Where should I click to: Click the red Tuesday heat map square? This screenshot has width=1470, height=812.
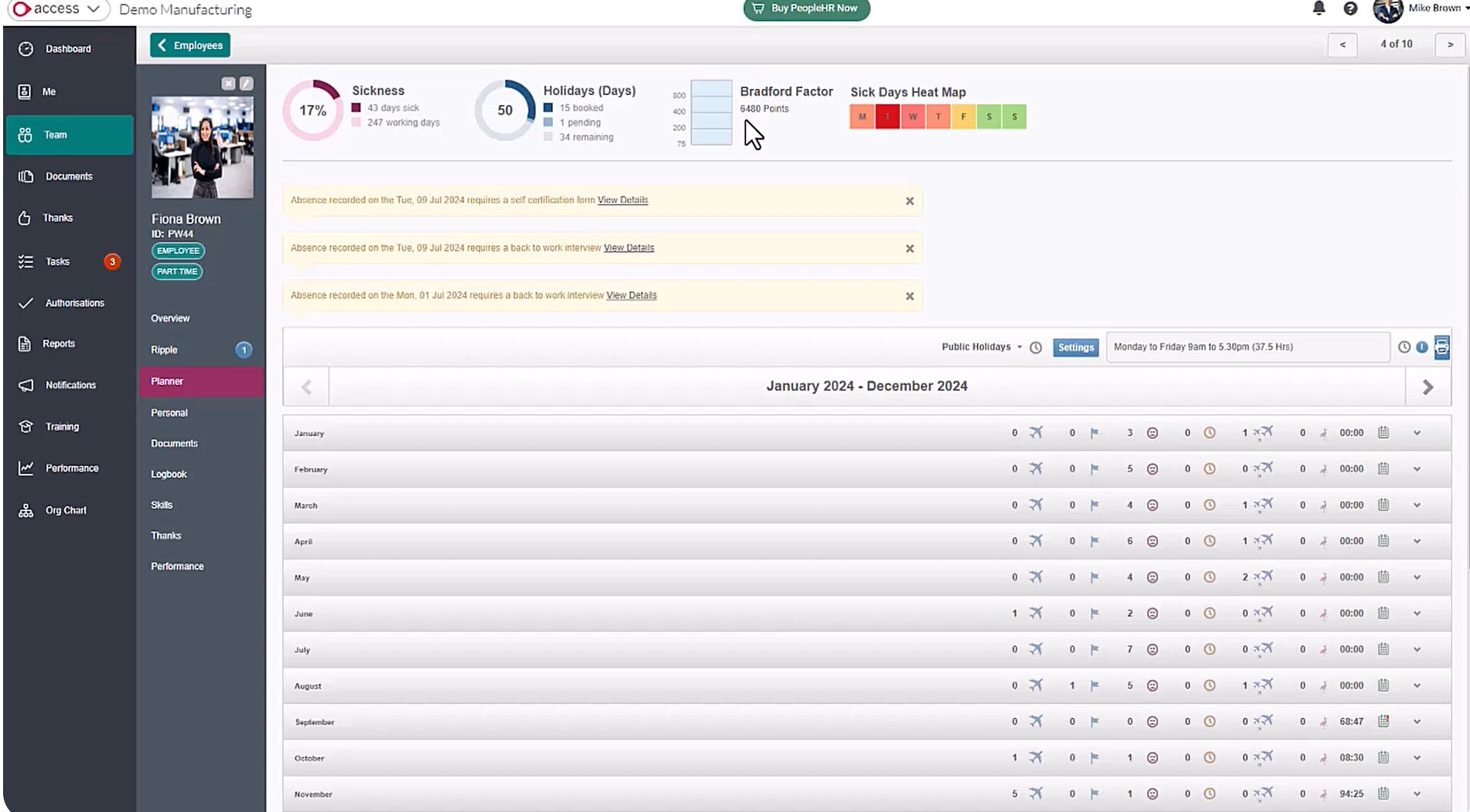pos(887,117)
